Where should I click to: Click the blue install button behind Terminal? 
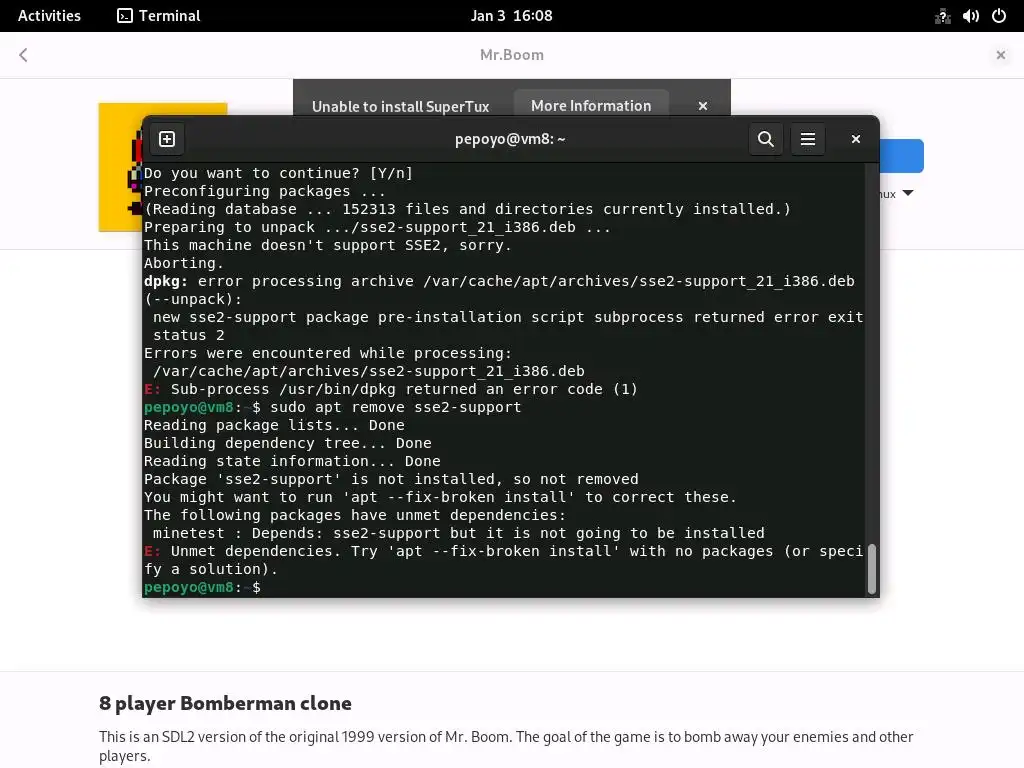pos(902,156)
